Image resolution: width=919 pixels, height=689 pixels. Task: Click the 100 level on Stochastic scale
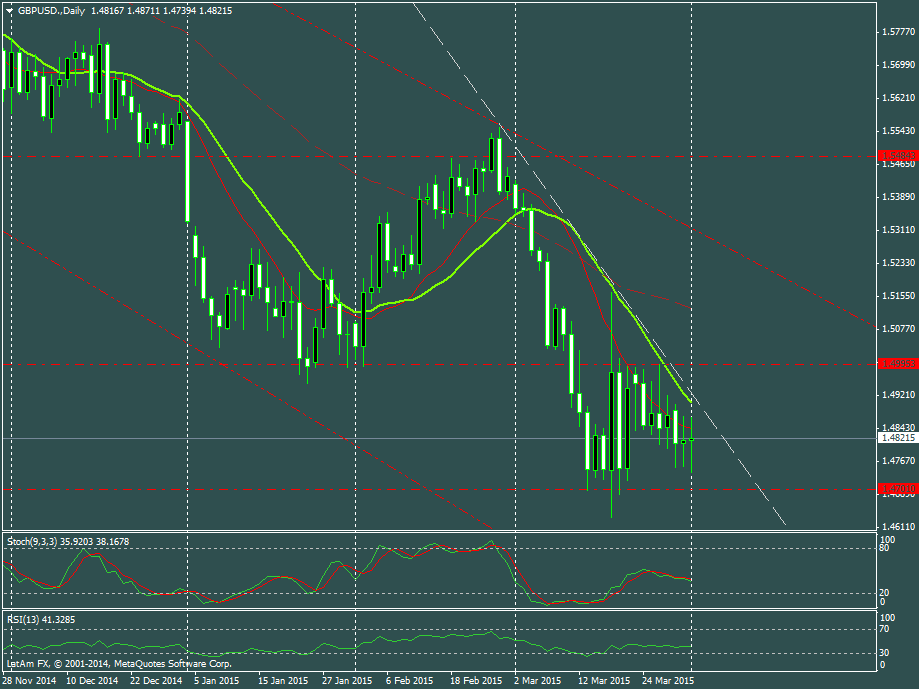coord(885,539)
